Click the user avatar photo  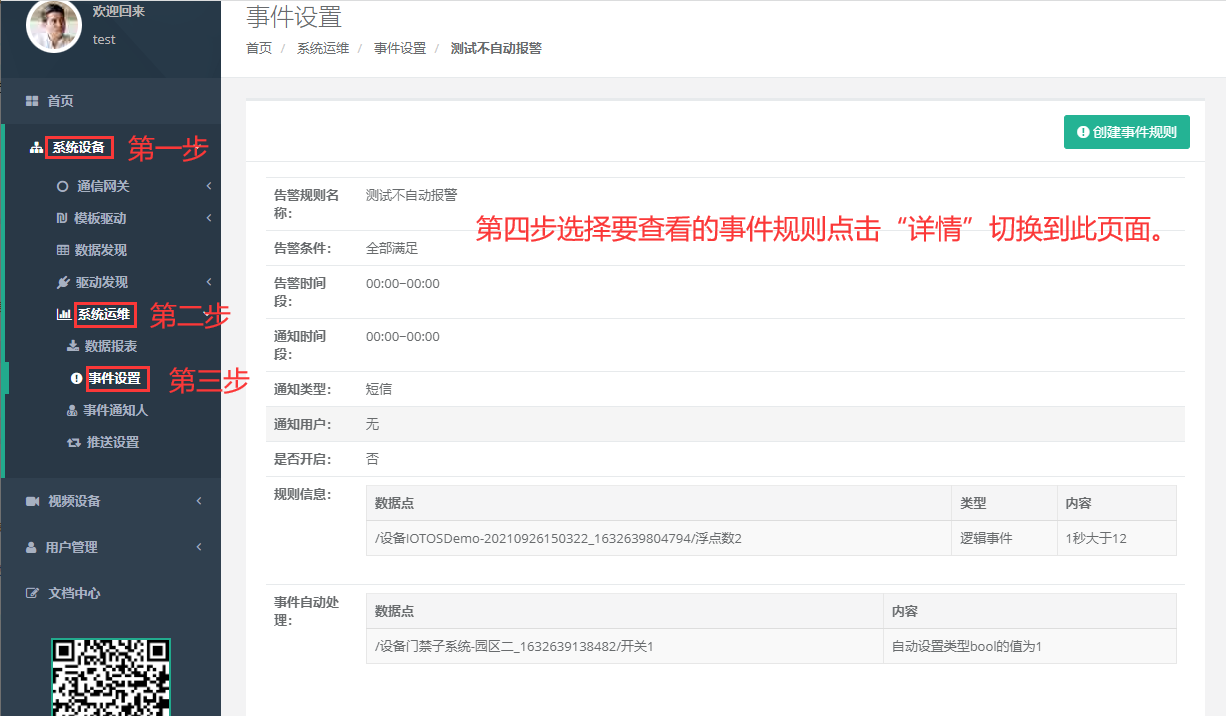point(53,28)
